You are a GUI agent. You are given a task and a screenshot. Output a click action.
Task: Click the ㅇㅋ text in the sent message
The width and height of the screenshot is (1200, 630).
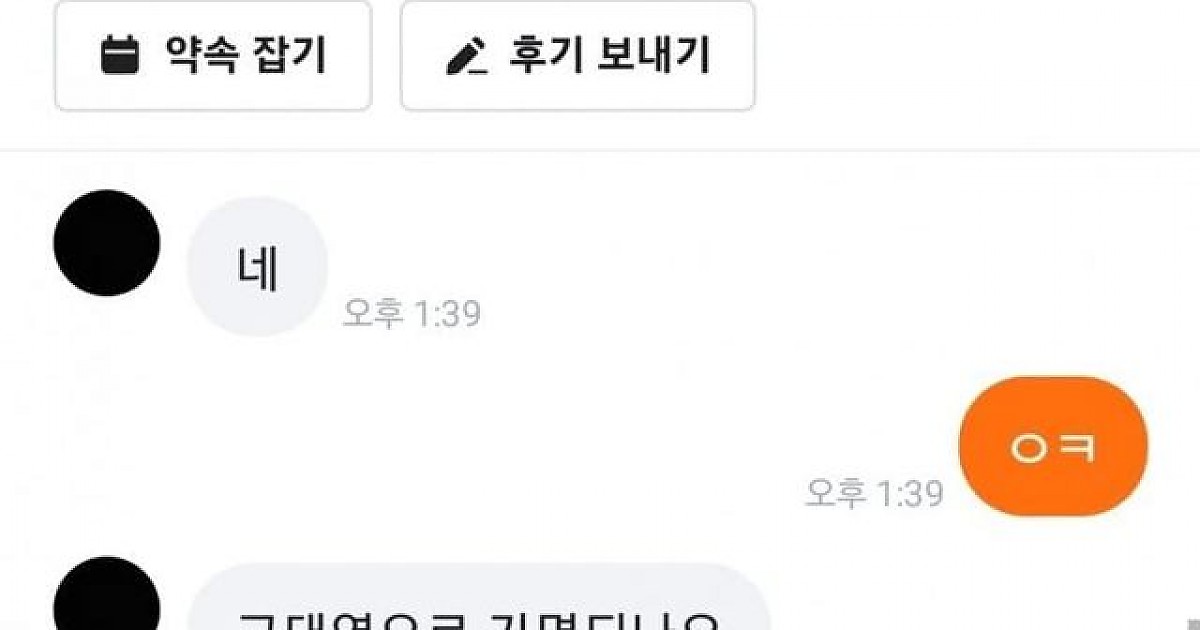(x=1053, y=448)
